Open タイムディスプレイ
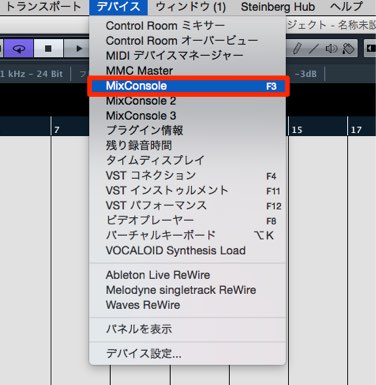The height and width of the screenshot is (385, 376). coord(187,160)
